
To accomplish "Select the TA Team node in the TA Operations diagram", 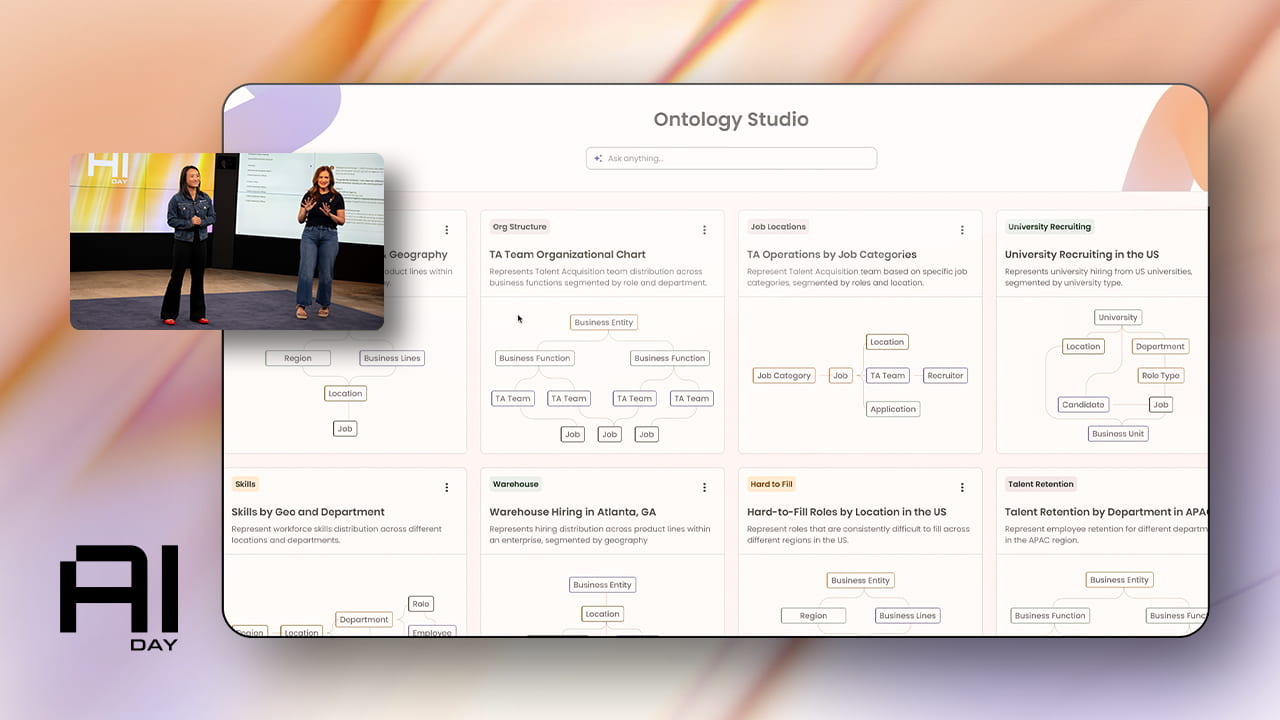I will 887,376.
